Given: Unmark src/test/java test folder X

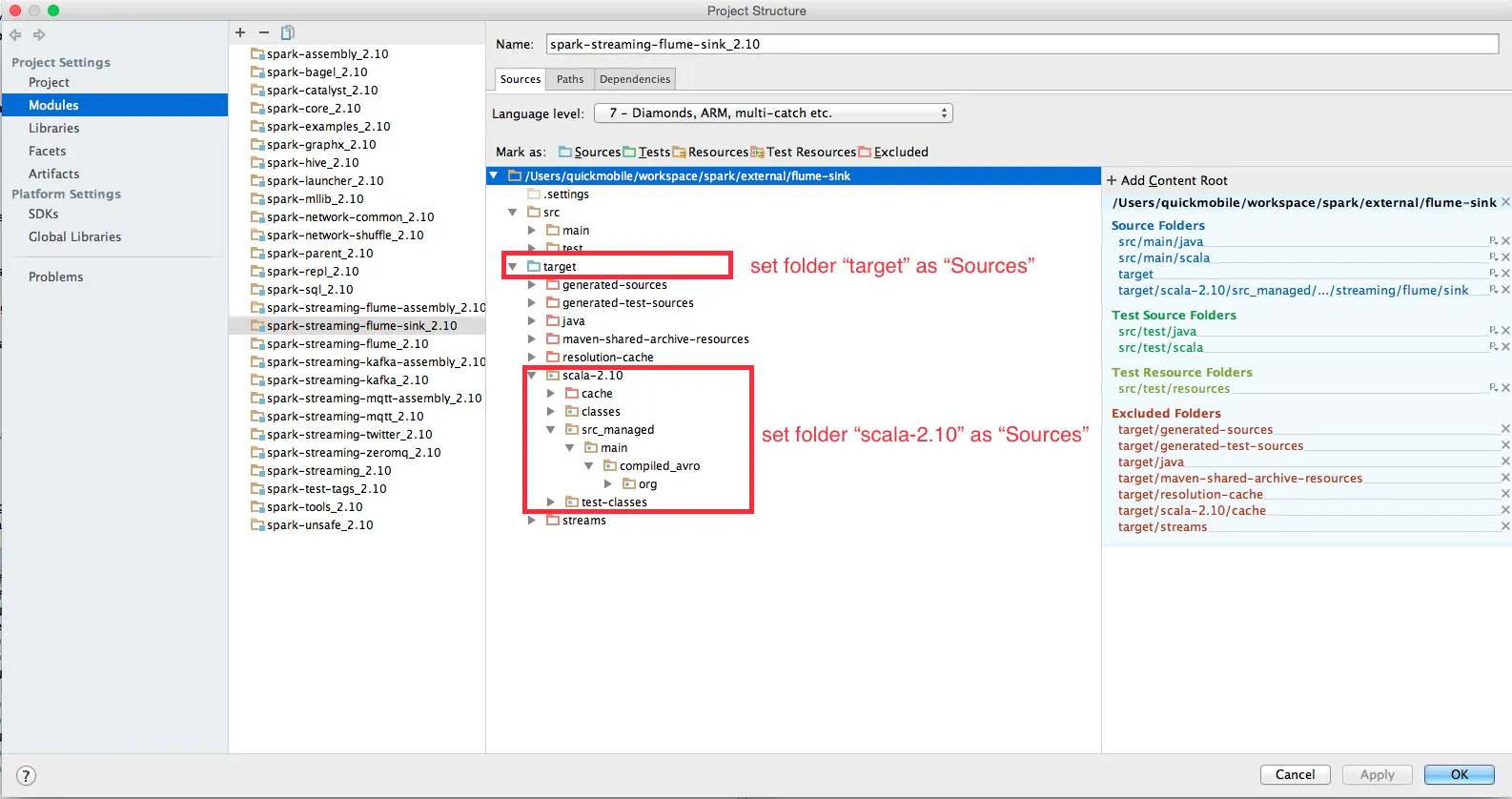Looking at the screenshot, I should click(x=1505, y=331).
